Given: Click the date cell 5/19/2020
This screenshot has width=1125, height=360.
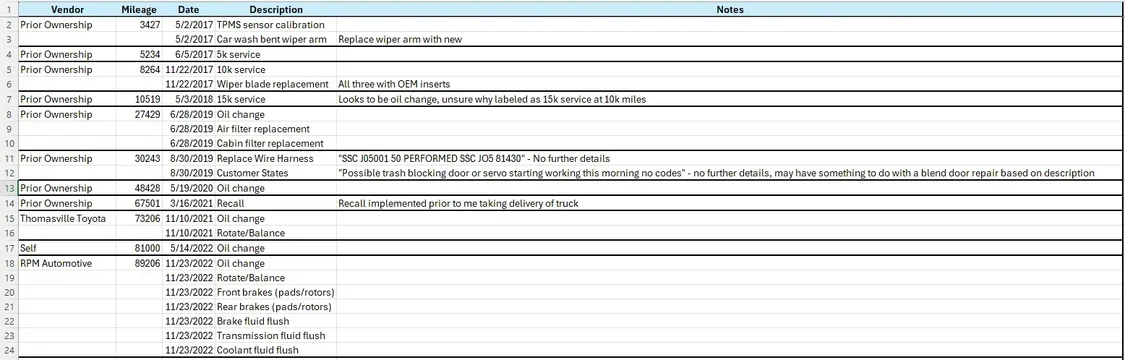Looking at the screenshot, I should click(188, 188).
